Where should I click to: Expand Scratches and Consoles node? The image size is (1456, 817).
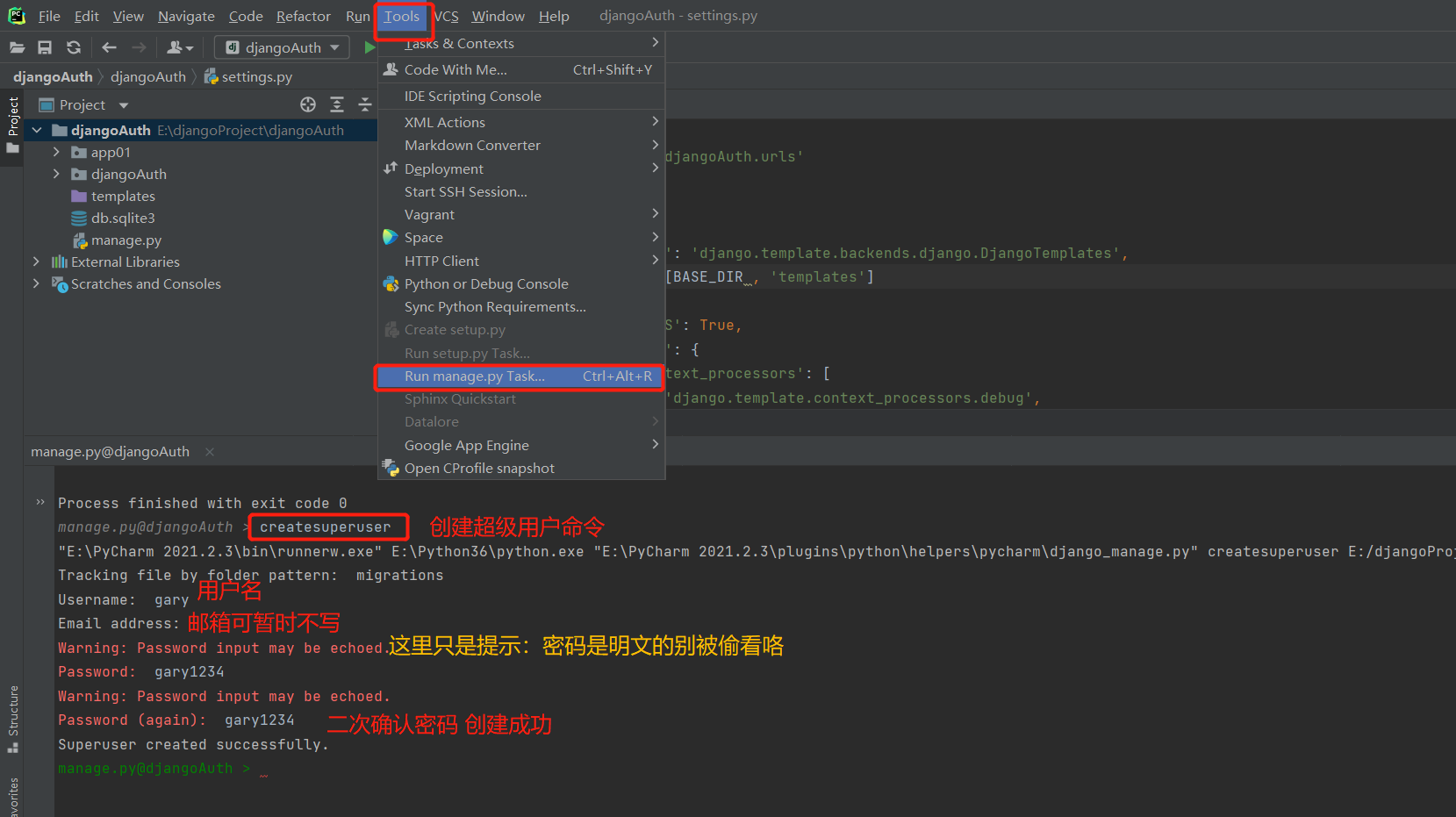click(x=36, y=283)
